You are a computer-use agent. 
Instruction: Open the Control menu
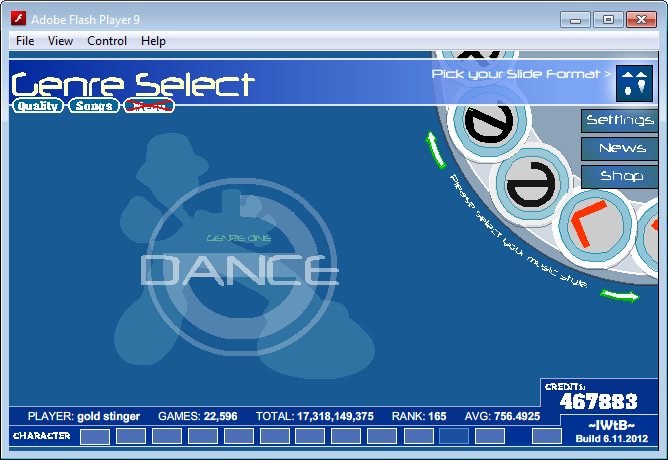pyautogui.click(x=107, y=41)
